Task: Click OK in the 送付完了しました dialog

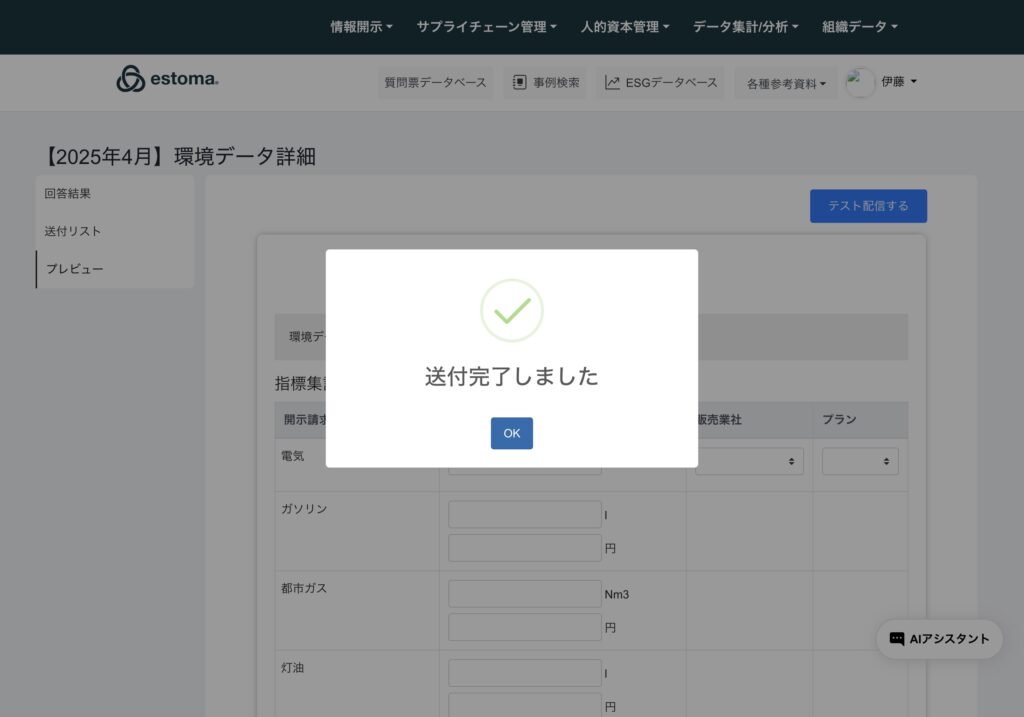Action: pos(511,433)
